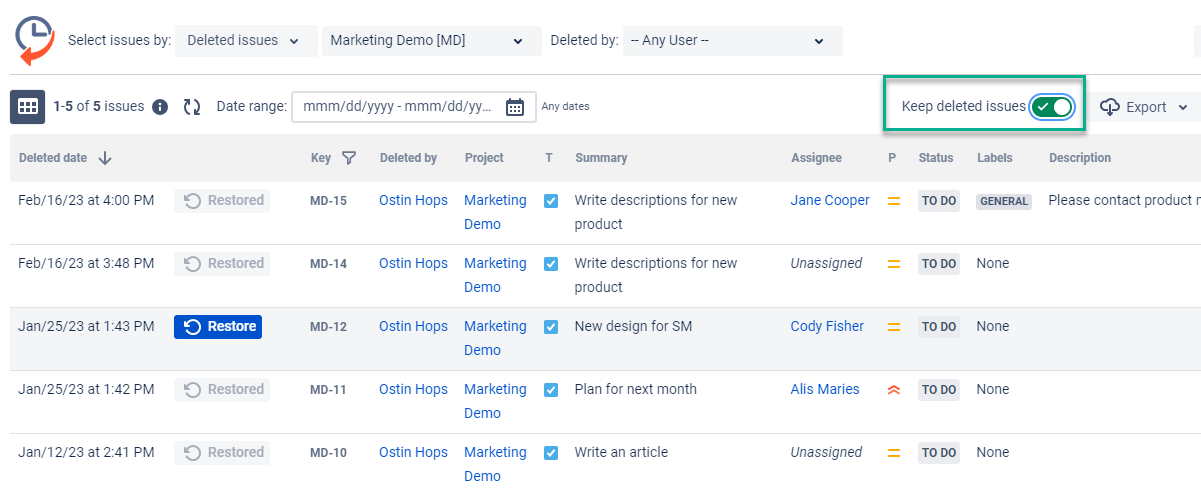Click the date range input field
This screenshot has width=1201, height=496.
[398, 107]
